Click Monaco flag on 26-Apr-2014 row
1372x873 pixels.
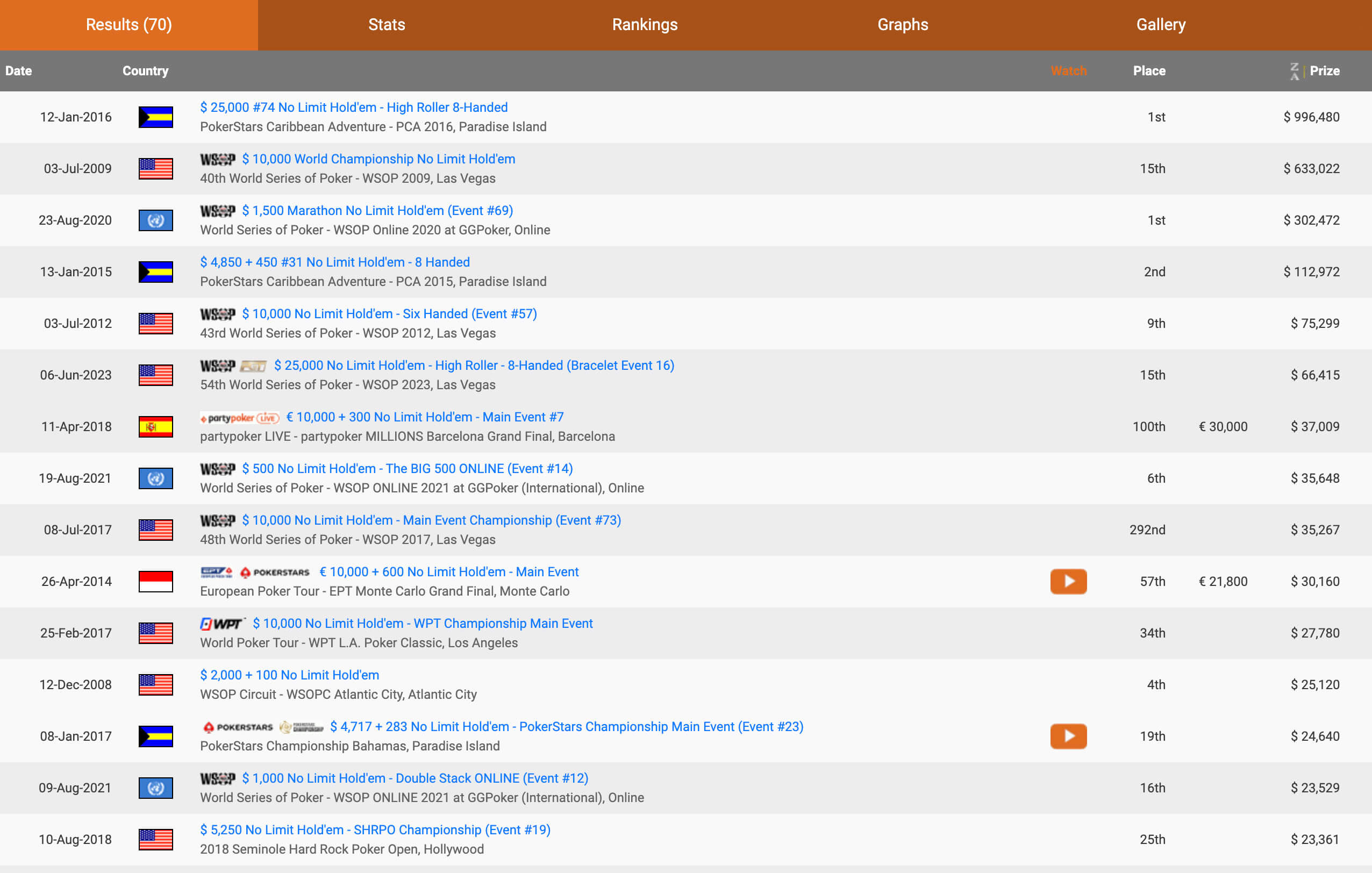click(x=155, y=581)
